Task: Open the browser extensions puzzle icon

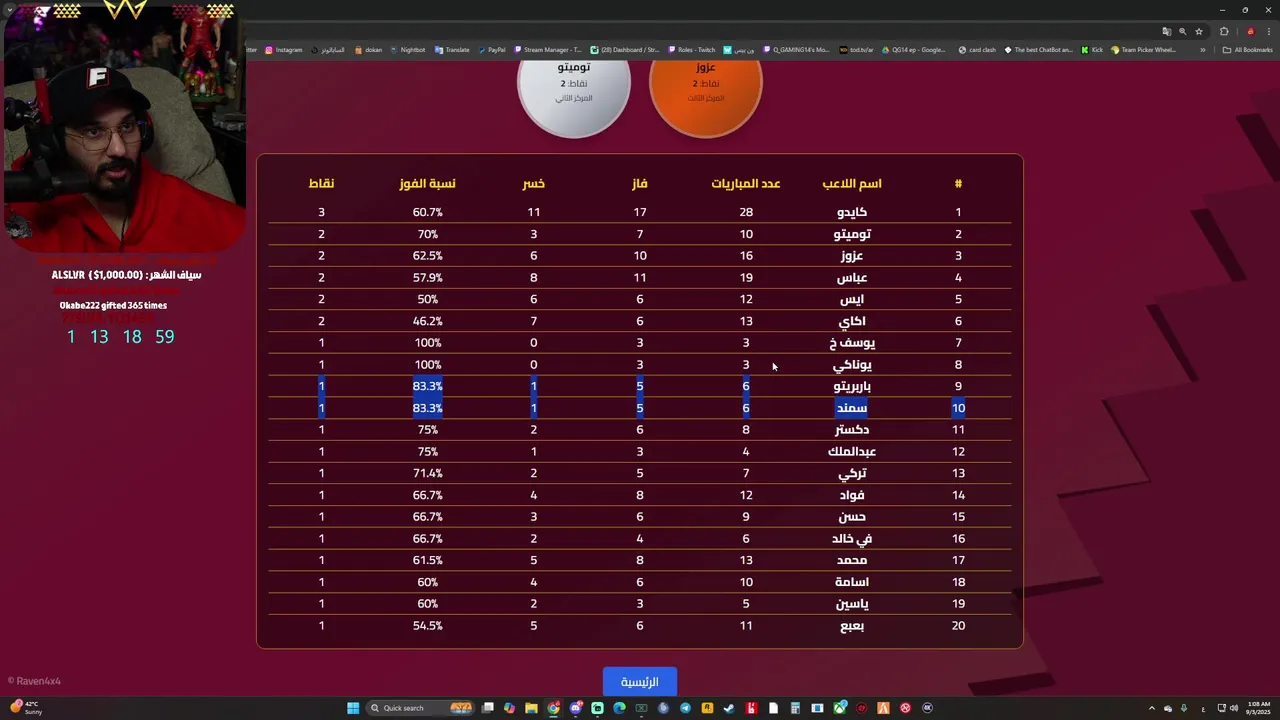Action: 1224,31
